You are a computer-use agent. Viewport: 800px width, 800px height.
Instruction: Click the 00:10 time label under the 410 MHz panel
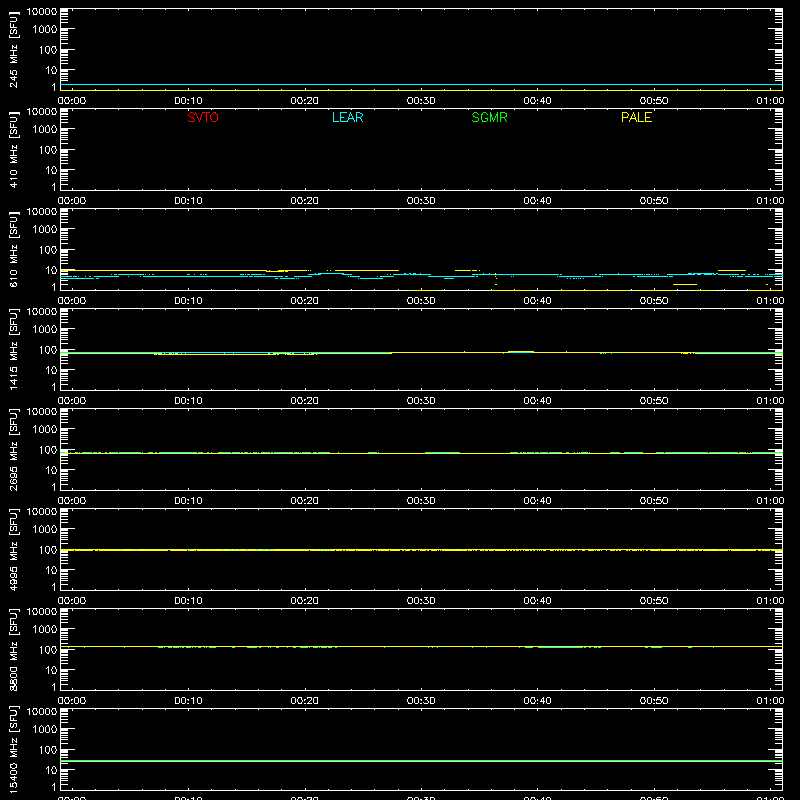[188, 201]
